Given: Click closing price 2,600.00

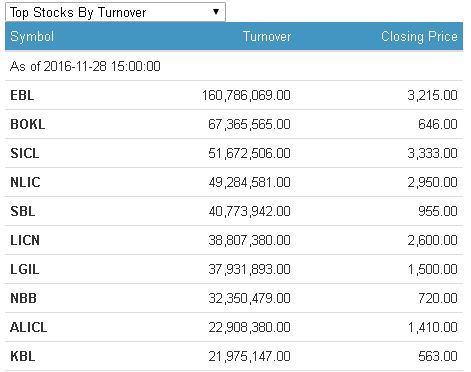Looking at the screenshot, I should 432,240.
